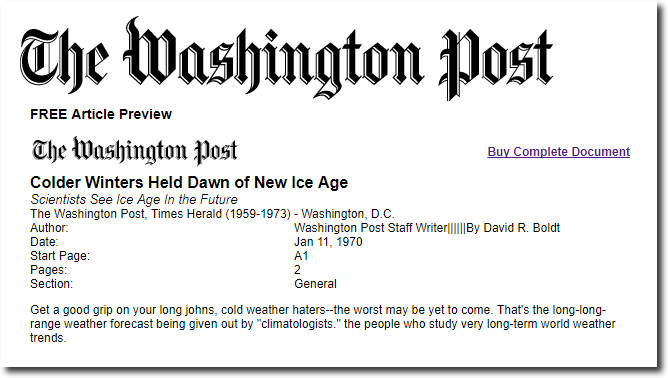Click the Start Page label
The height and width of the screenshot is (378, 668).
pos(60,256)
